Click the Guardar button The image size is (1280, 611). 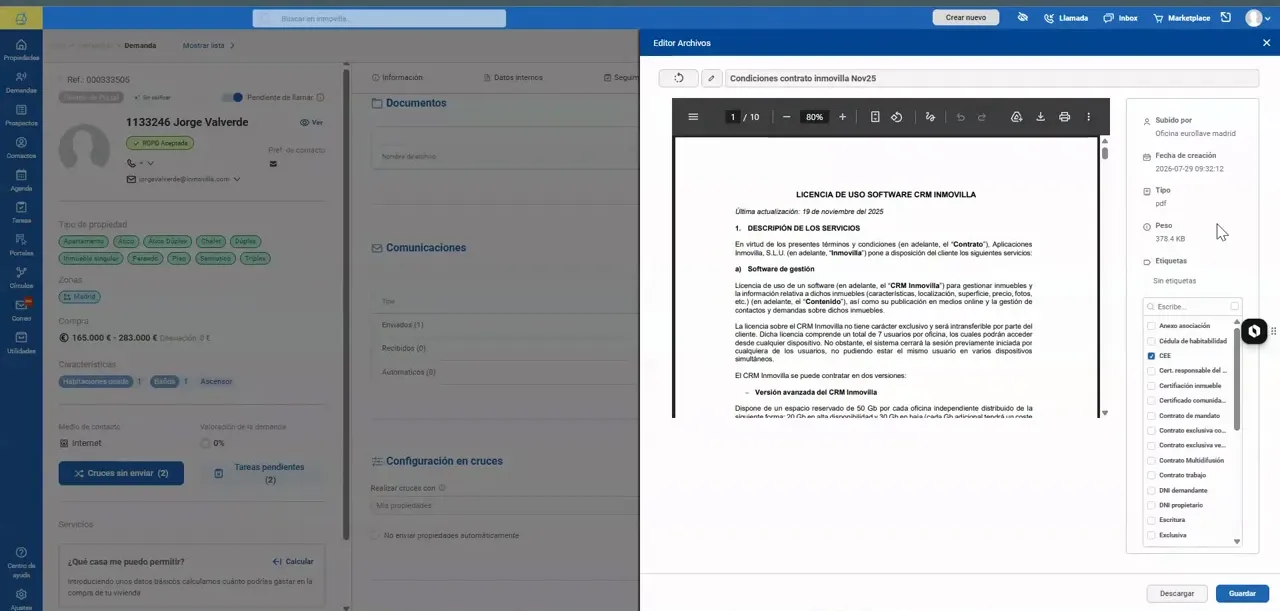click(1242, 594)
